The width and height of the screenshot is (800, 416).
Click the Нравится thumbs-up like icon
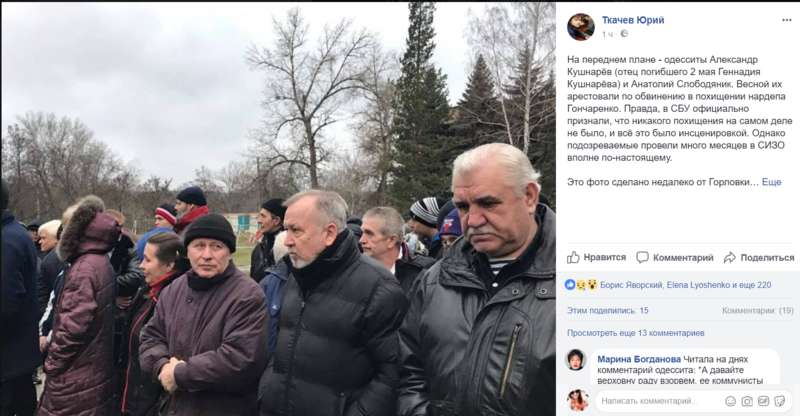pos(573,257)
